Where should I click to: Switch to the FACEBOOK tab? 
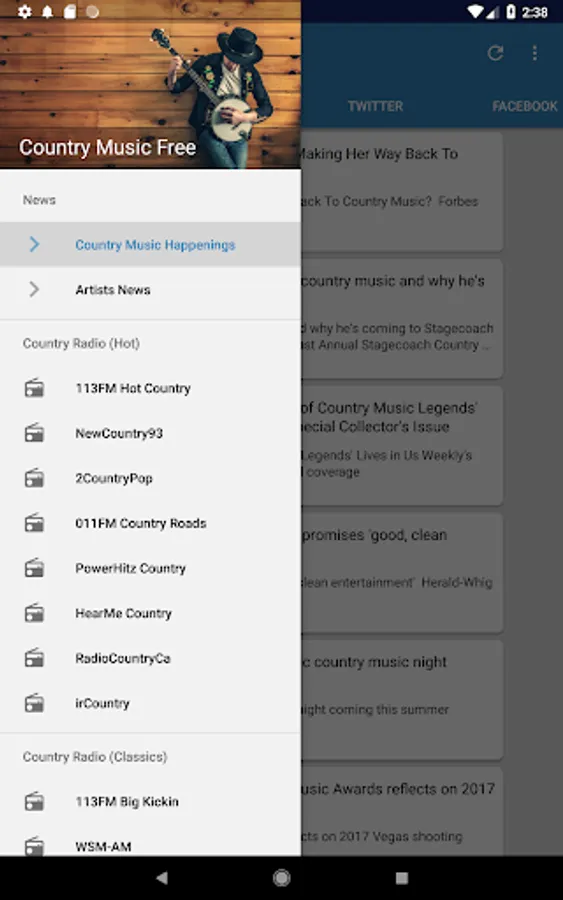point(525,106)
